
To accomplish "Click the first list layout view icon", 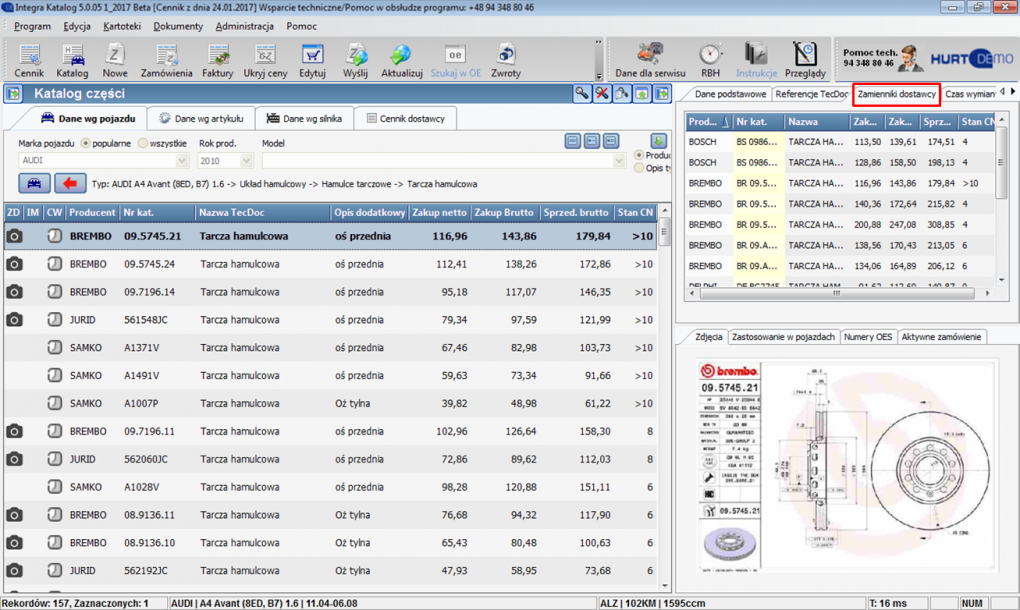I will click(x=572, y=141).
